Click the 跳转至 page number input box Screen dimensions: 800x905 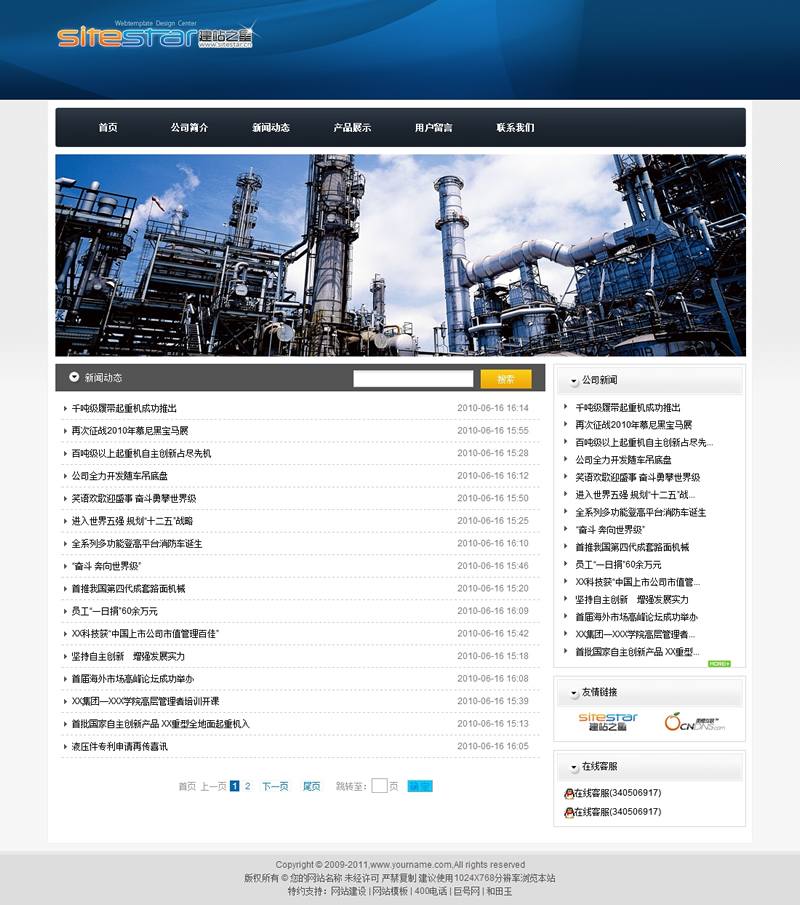click(379, 786)
